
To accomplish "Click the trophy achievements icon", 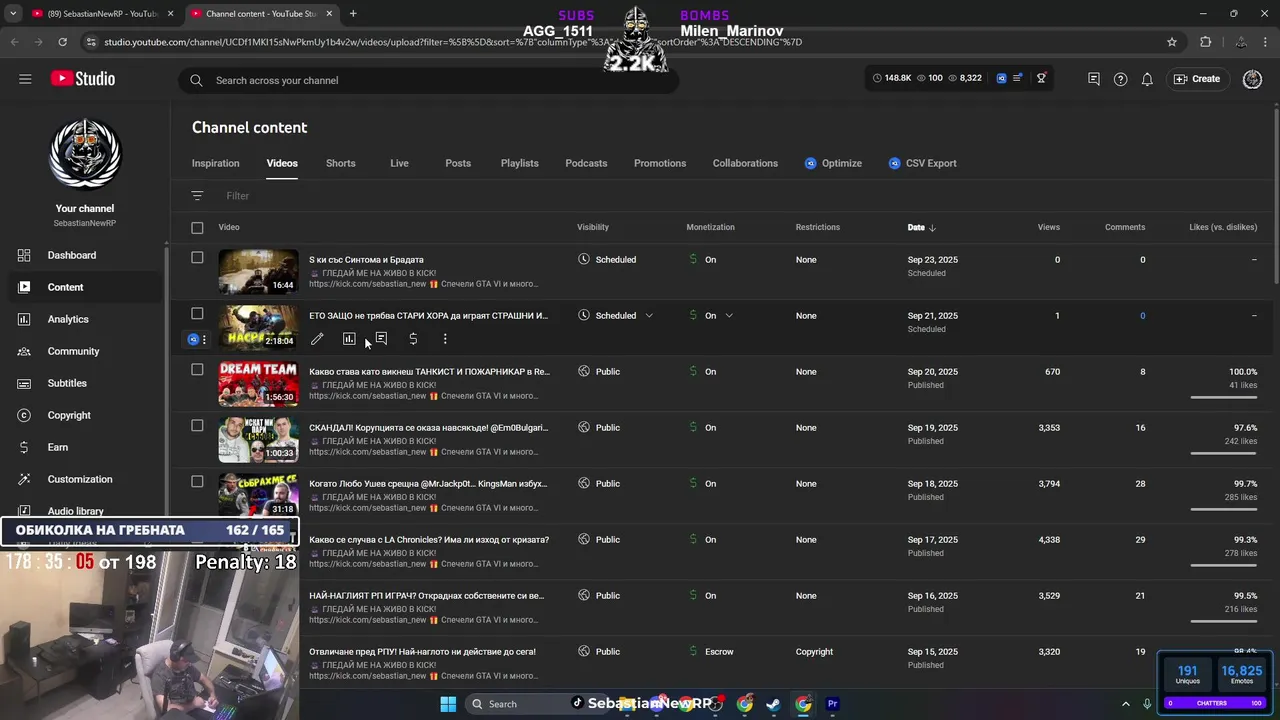I will (x=1041, y=78).
